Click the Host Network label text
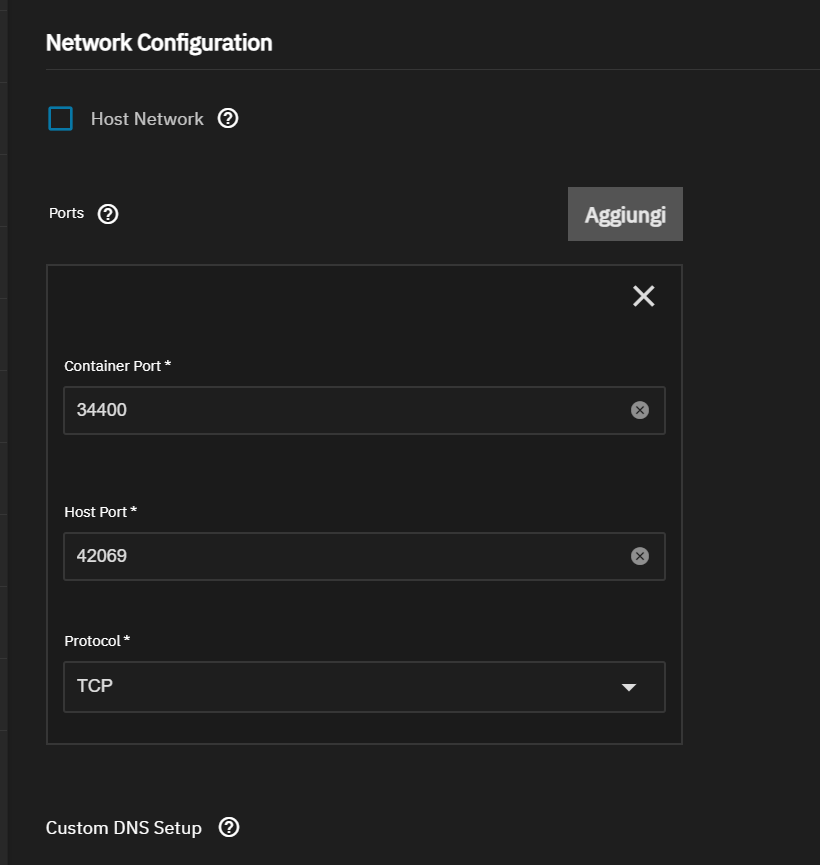Viewport: 820px width, 865px height. click(x=147, y=119)
